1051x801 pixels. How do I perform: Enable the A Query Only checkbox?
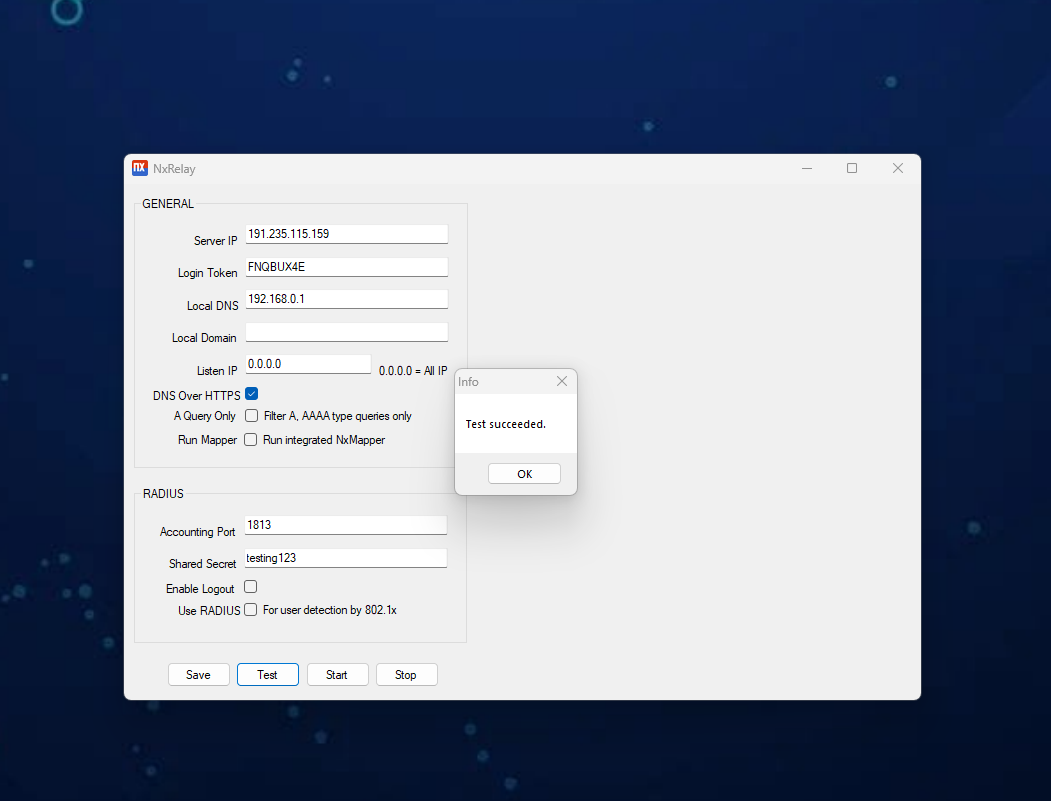click(x=252, y=416)
